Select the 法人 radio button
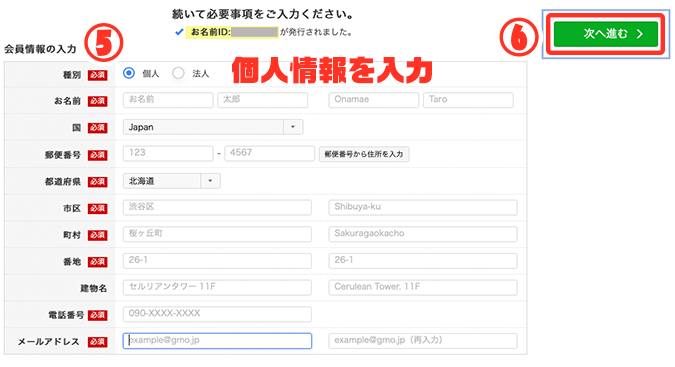This screenshot has height=367, width=675. [178, 73]
